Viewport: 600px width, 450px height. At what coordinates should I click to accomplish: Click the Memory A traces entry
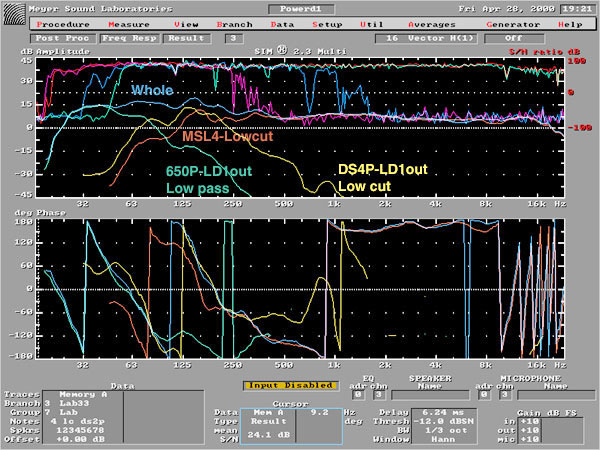pos(83,395)
